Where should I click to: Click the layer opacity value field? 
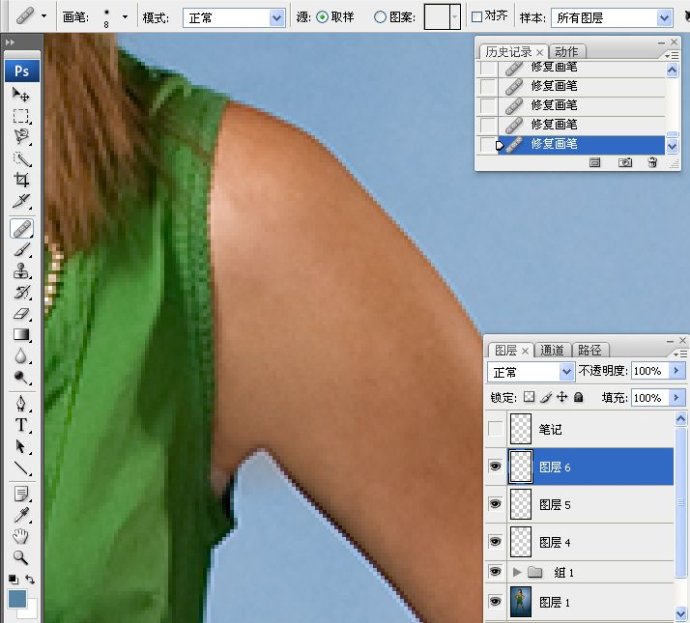(650, 371)
